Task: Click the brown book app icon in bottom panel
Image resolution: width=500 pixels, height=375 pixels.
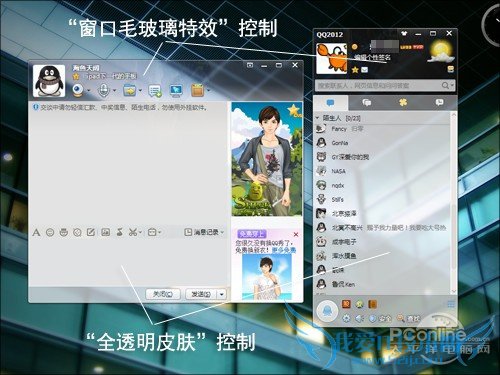Action: coord(372,304)
